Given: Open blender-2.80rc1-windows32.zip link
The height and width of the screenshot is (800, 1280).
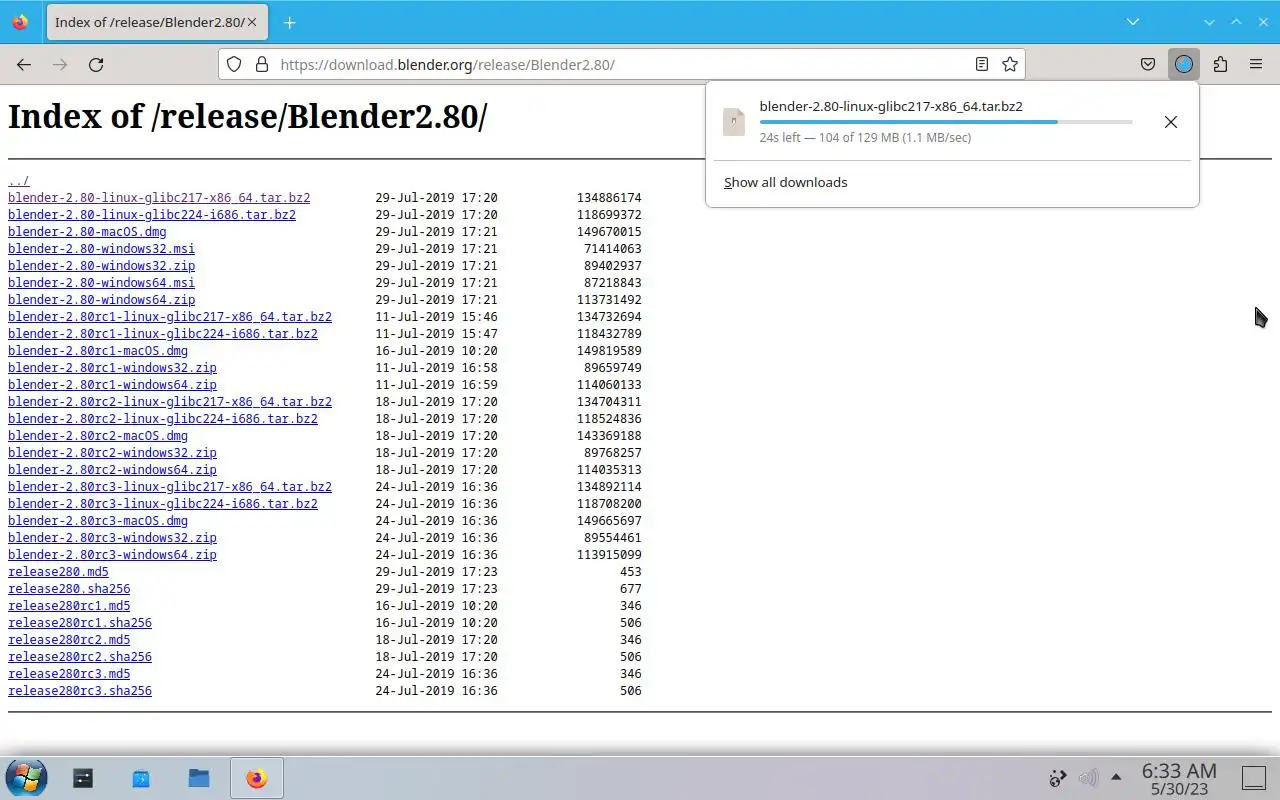Looking at the screenshot, I should pos(112,368).
